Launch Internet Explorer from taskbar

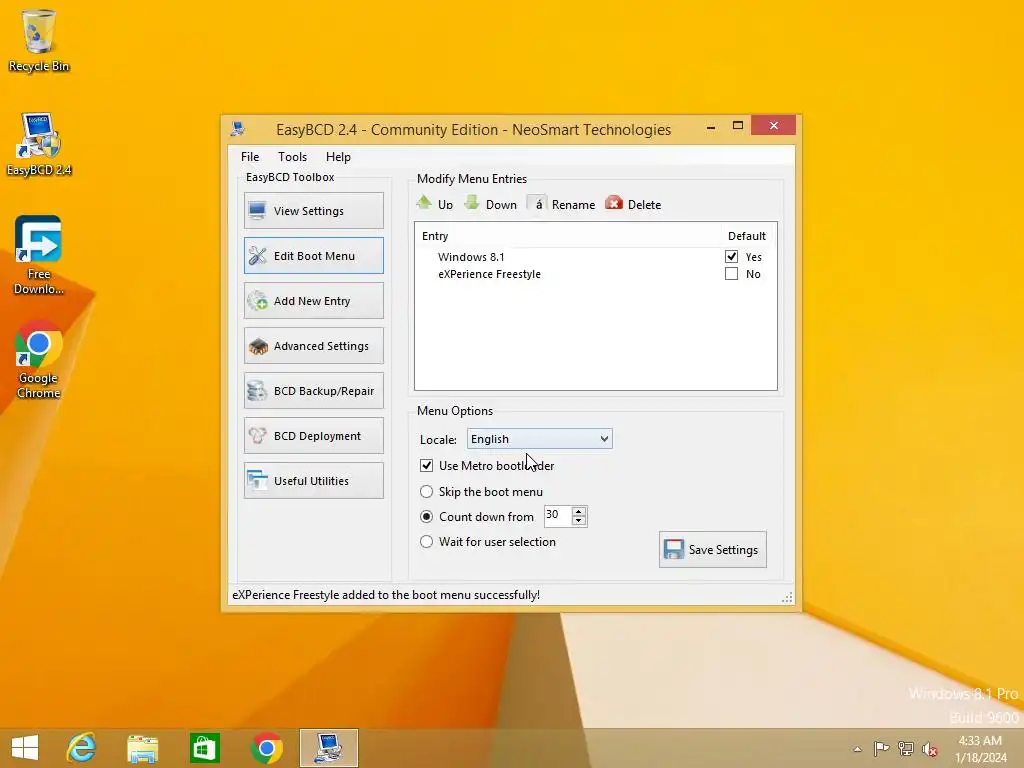point(82,748)
